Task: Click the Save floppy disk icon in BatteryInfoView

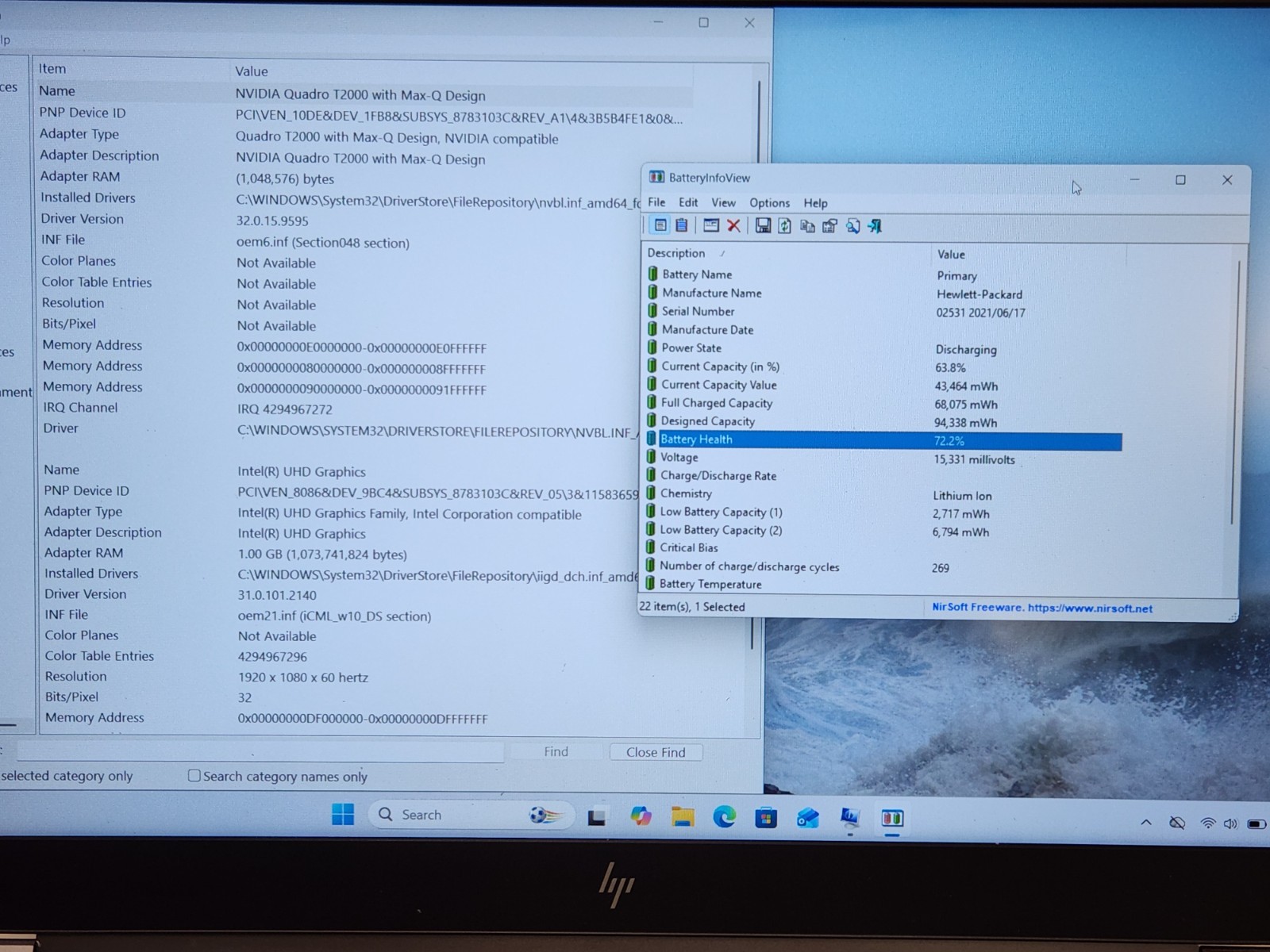Action: (x=763, y=226)
